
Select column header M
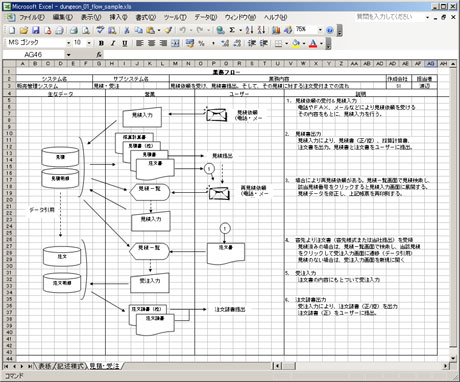coord(176,63)
